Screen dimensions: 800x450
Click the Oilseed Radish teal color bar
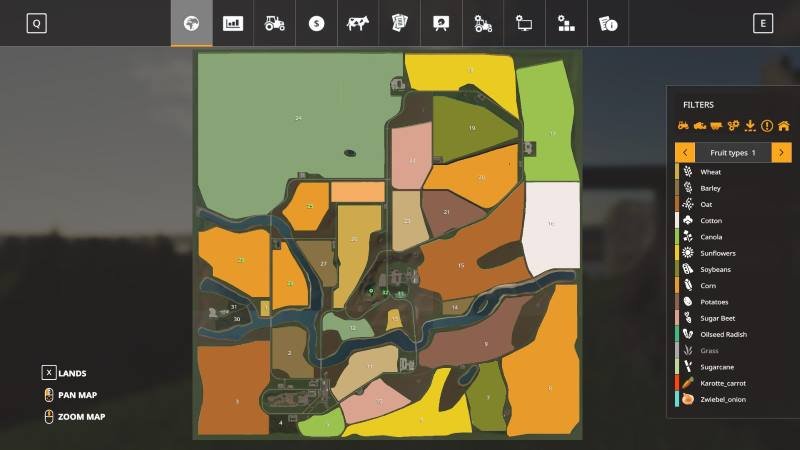[677, 335]
